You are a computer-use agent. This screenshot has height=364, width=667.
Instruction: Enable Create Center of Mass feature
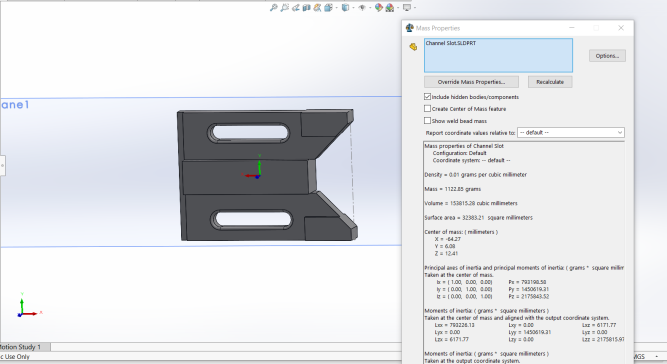tap(428, 108)
